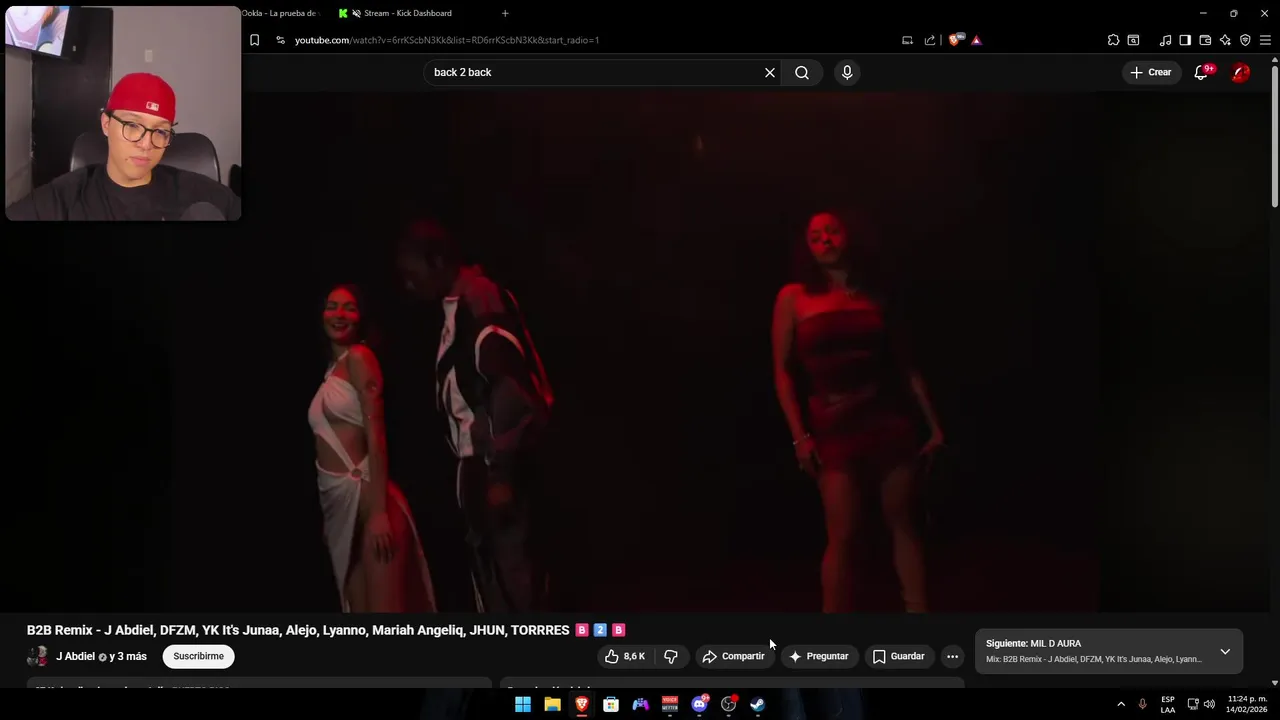The image size is (1280, 720).
Task: Click the tray microphone indicator
Action: click(1142, 704)
